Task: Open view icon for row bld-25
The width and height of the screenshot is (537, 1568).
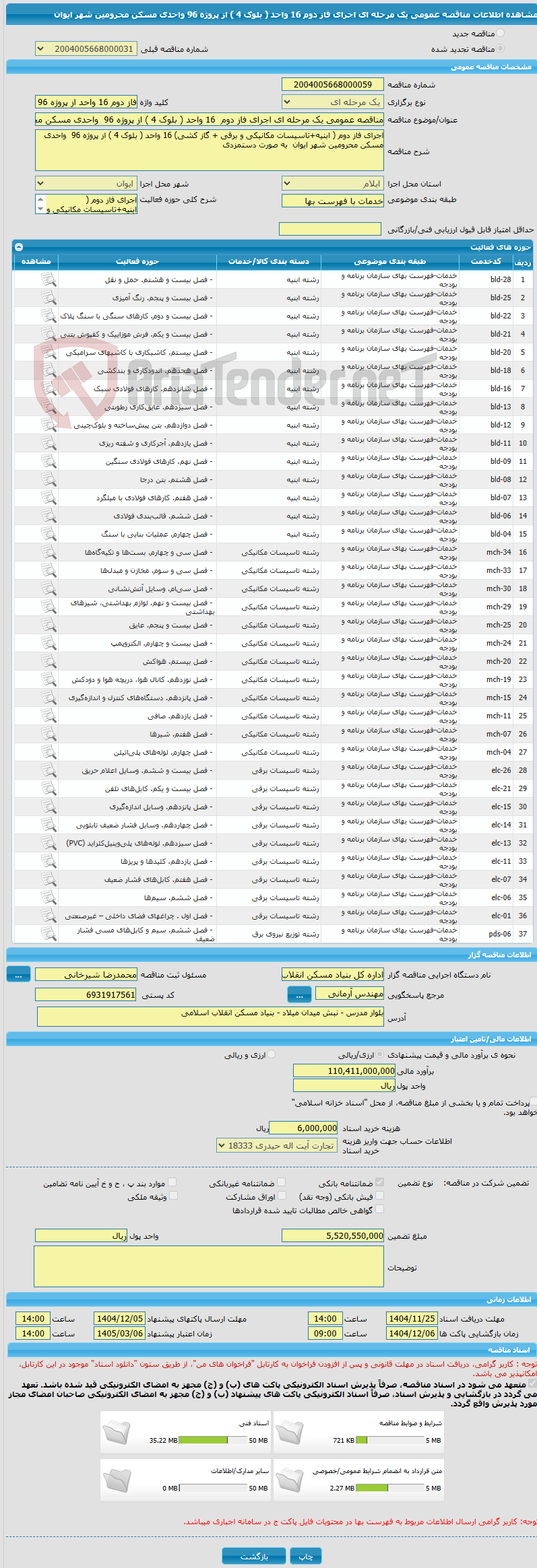Action: pyautogui.click(x=49, y=298)
